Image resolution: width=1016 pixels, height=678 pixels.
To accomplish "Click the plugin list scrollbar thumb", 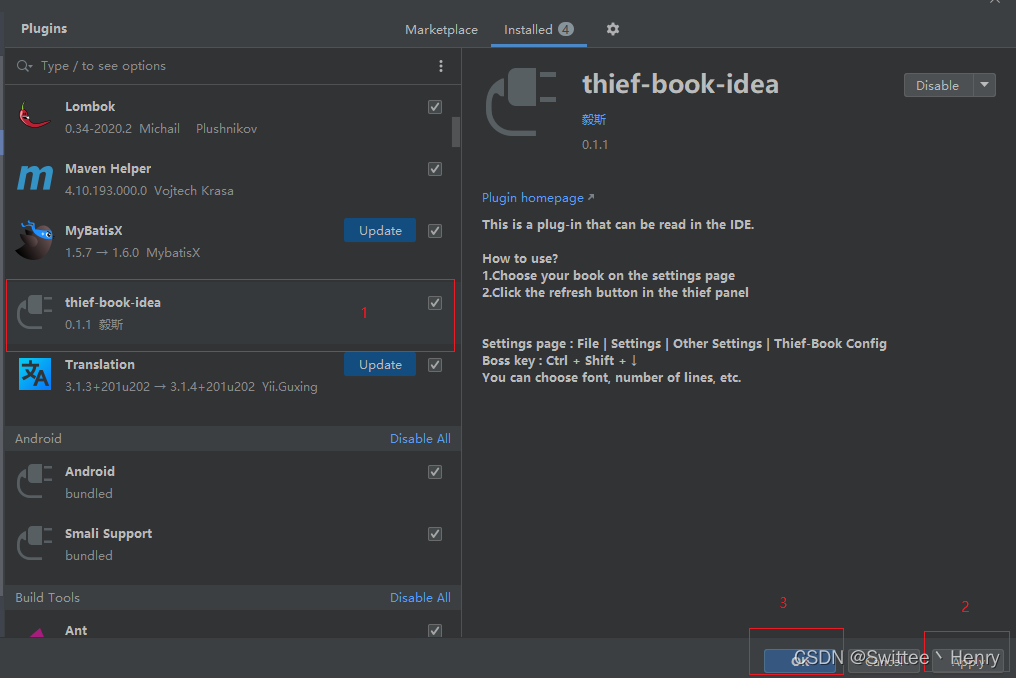I will click(x=456, y=132).
